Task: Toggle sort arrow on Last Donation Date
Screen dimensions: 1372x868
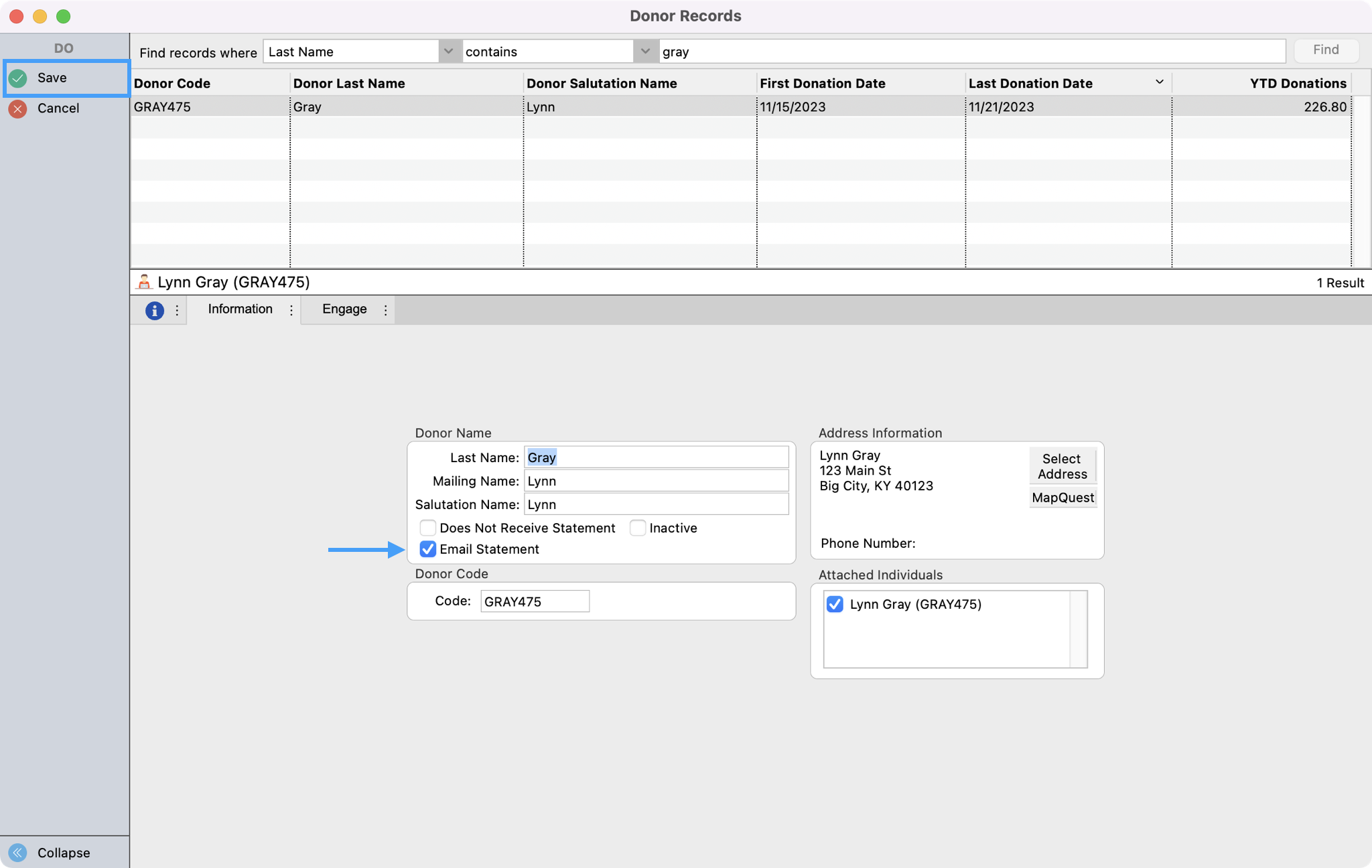Action: 1159,82
